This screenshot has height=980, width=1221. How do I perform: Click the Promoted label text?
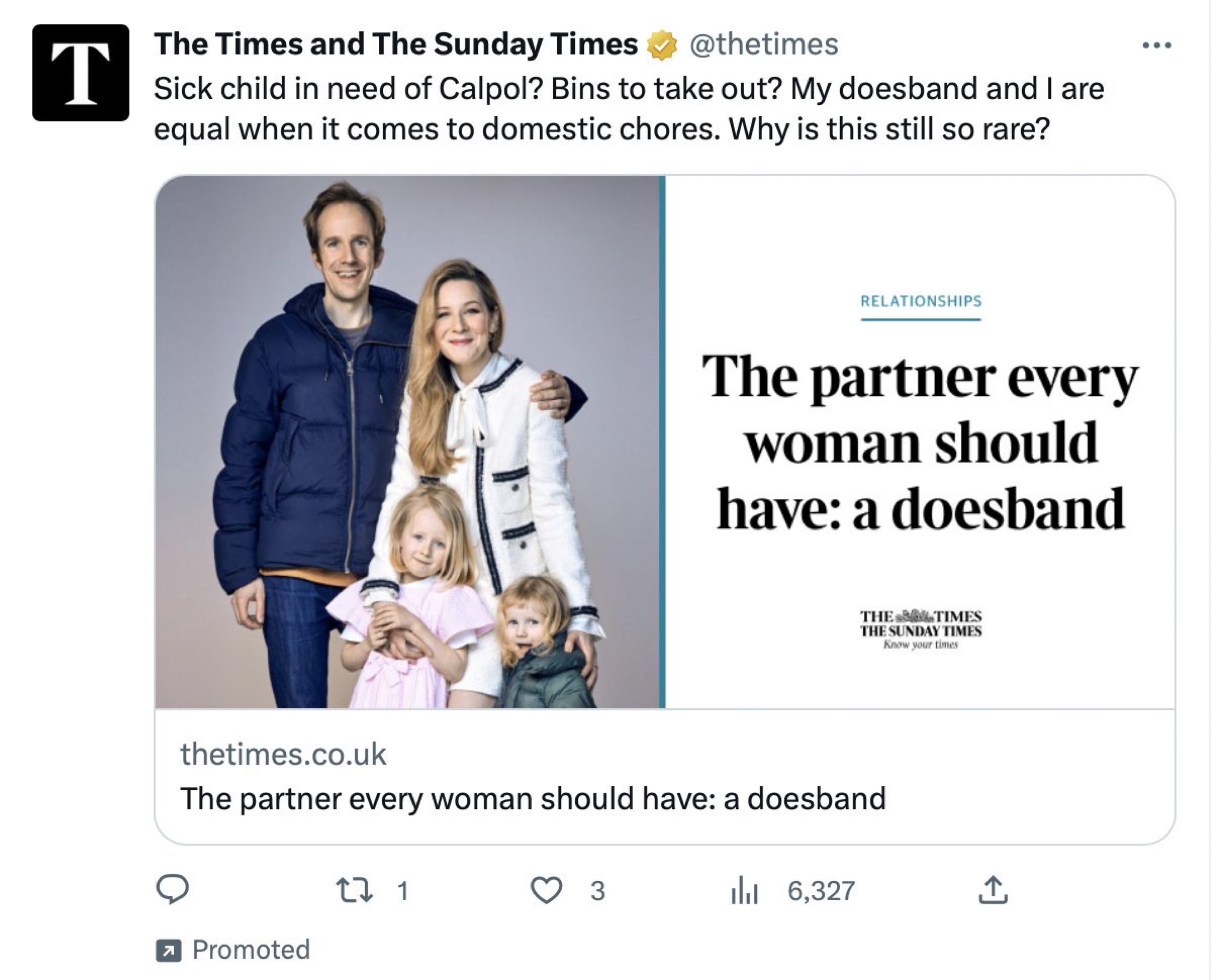pos(251,950)
